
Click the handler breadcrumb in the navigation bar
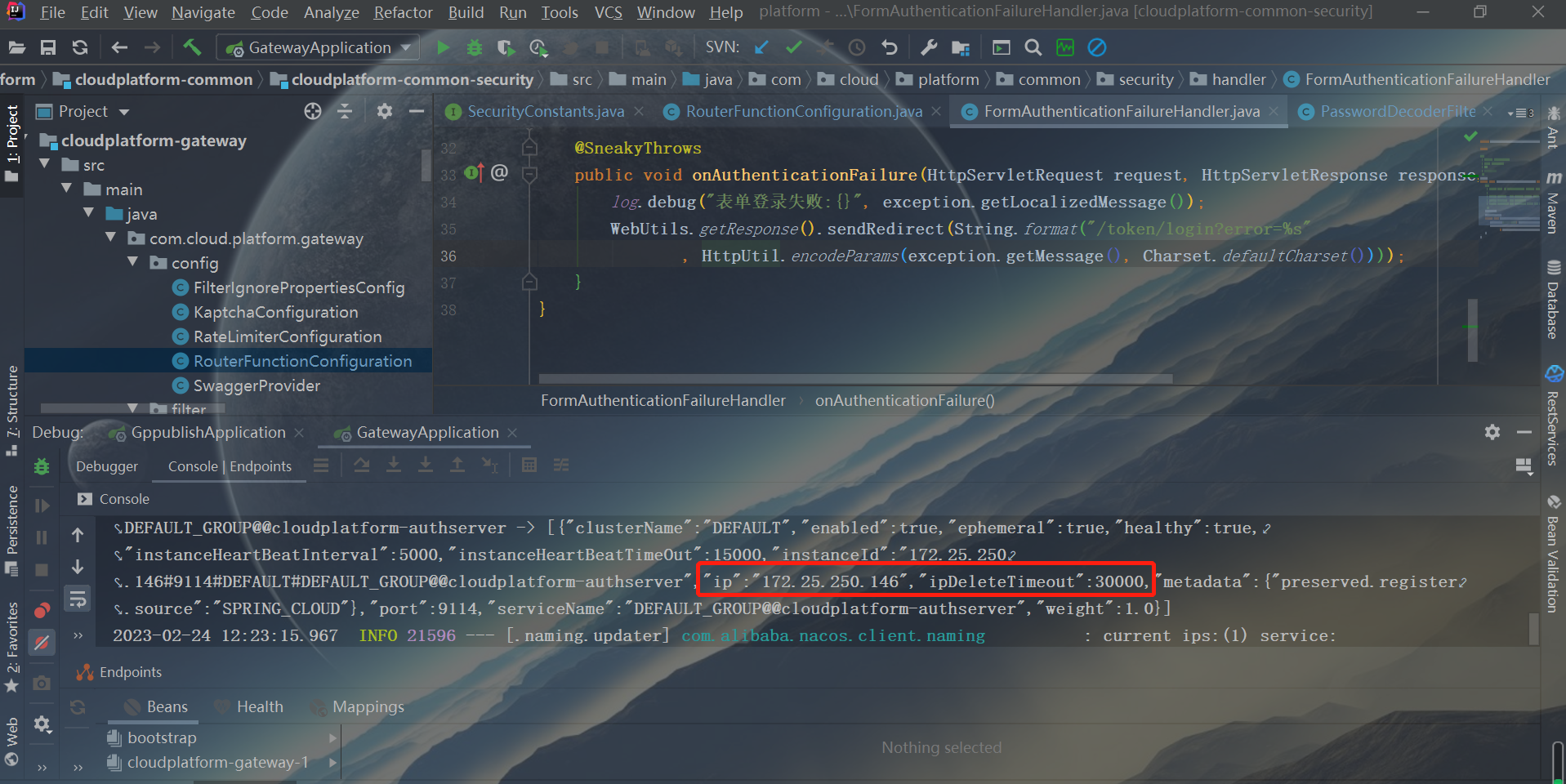point(1238,79)
